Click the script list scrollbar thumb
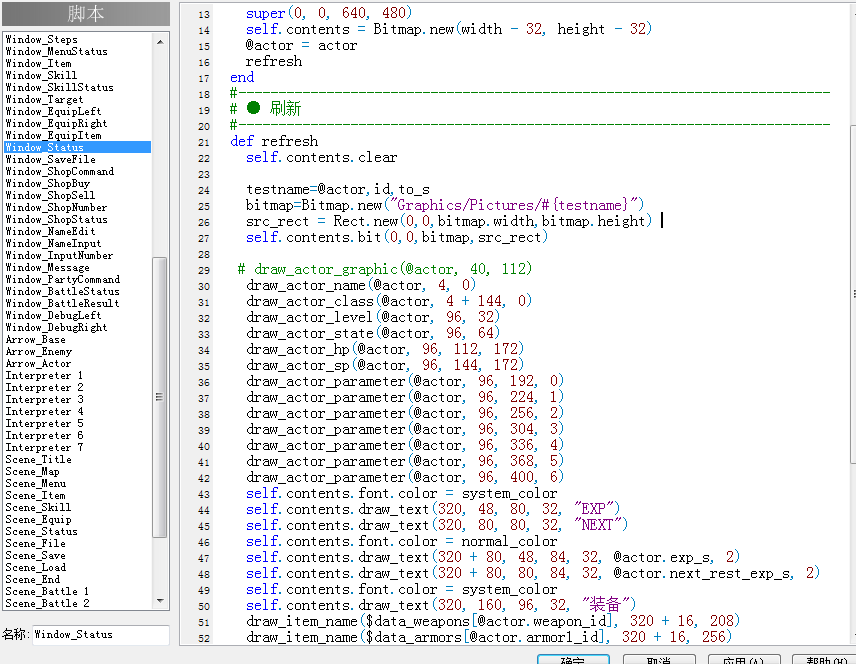The width and height of the screenshot is (856, 664). (160, 397)
